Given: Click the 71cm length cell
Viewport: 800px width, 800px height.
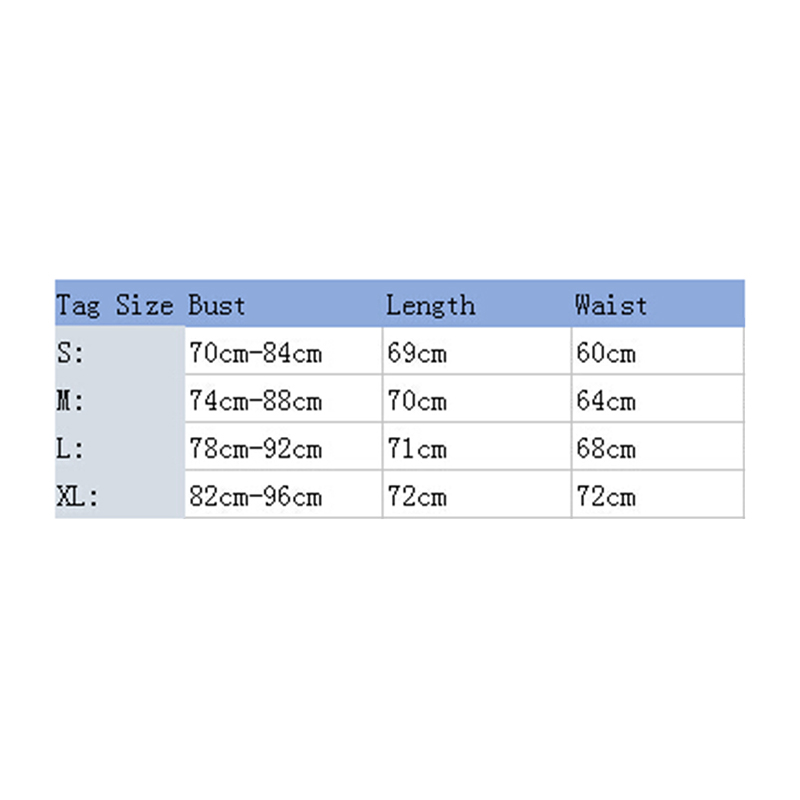Looking at the screenshot, I should pos(416,449).
